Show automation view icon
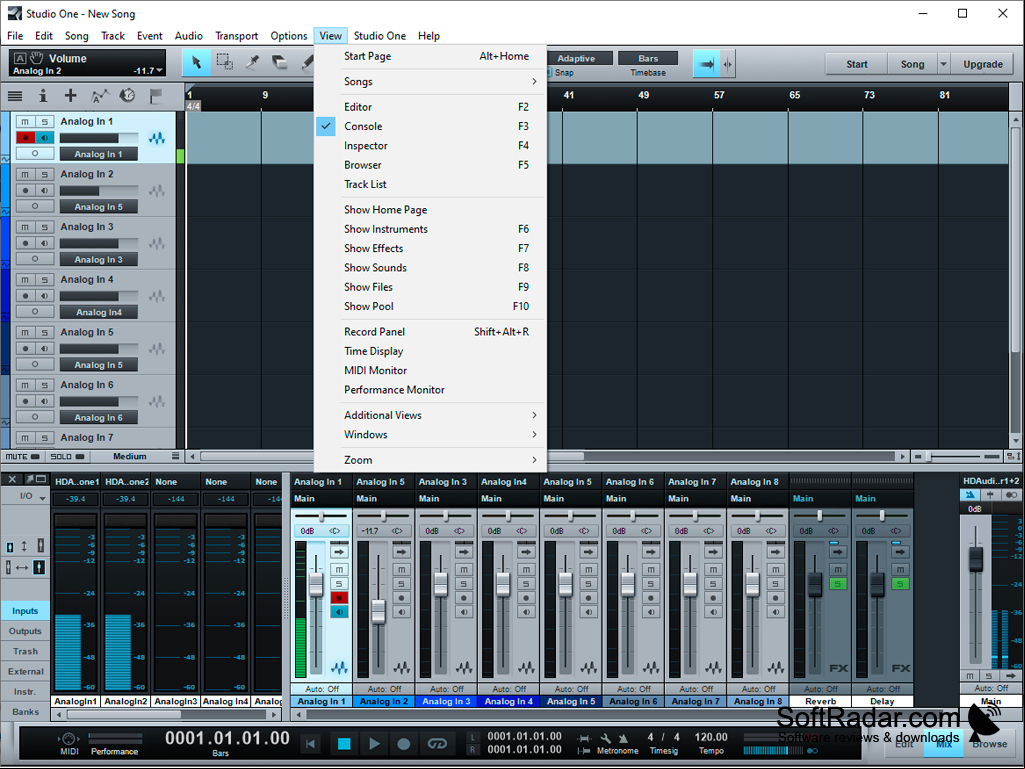 99,96
